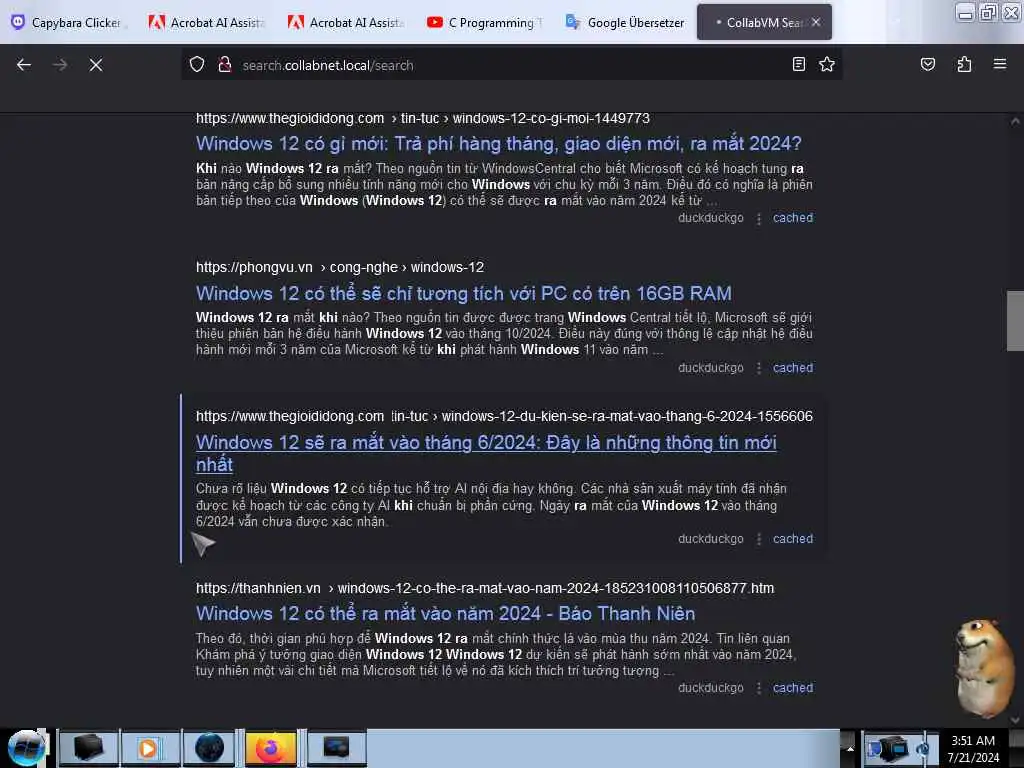Open the black box taskbar icon
The height and width of the screenshot is (768, 1024).
tap(89, 748)
